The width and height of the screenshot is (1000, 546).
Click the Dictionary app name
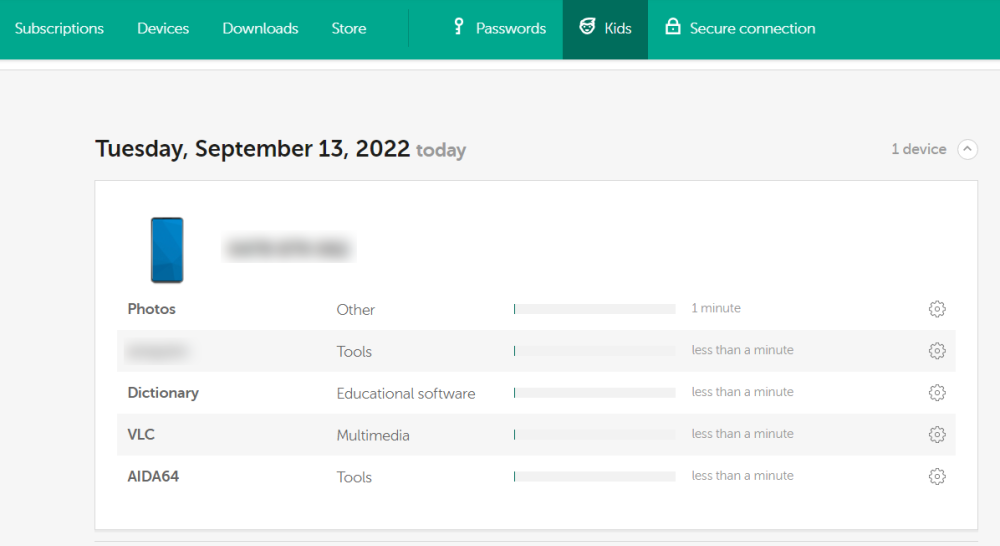tap(163, 393)
